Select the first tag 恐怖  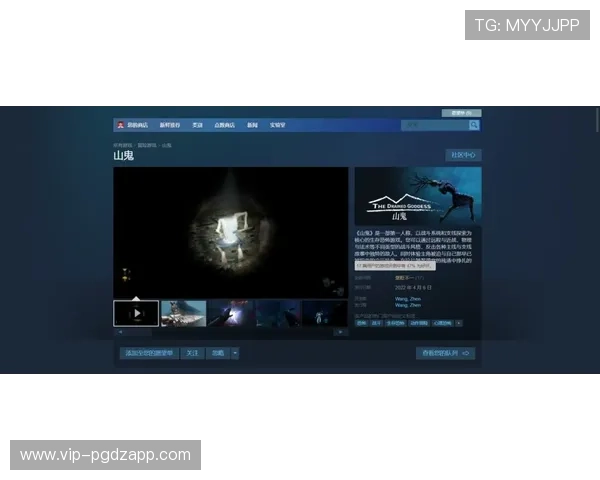361,323
